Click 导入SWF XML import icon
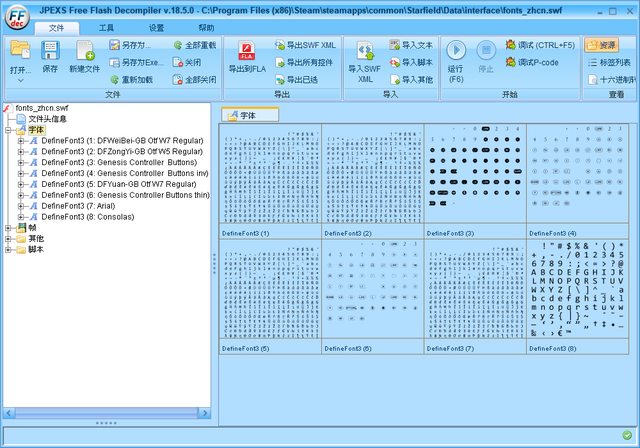 (x=365, y=52)
